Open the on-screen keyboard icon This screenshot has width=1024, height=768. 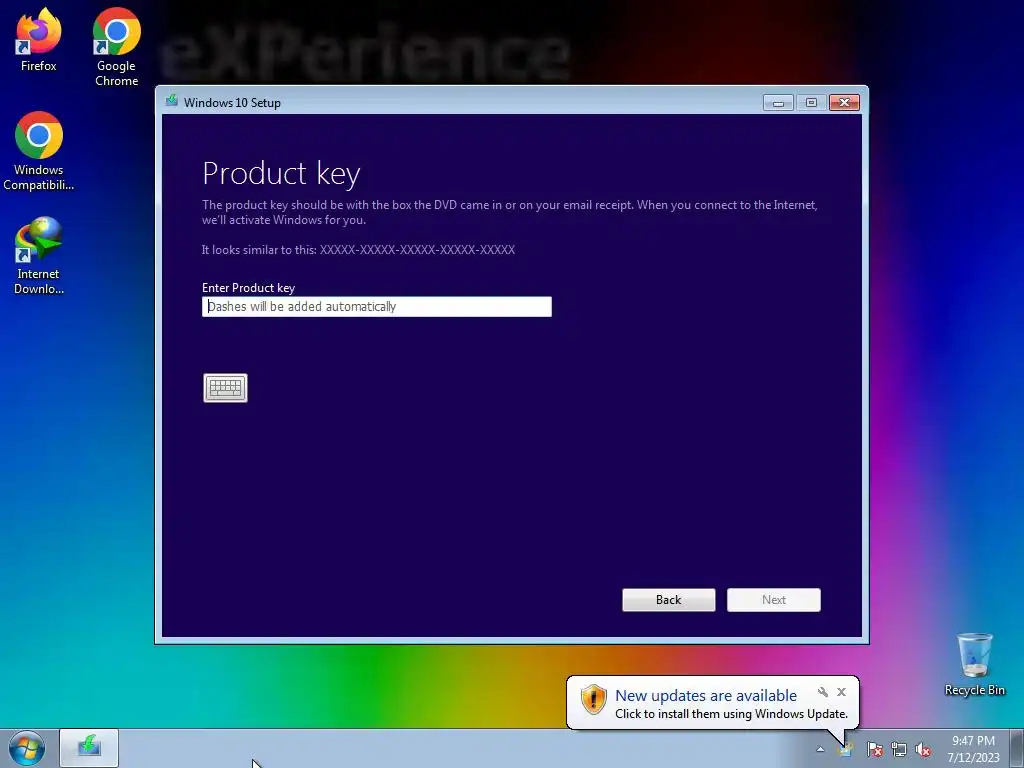tap(225, 388)
